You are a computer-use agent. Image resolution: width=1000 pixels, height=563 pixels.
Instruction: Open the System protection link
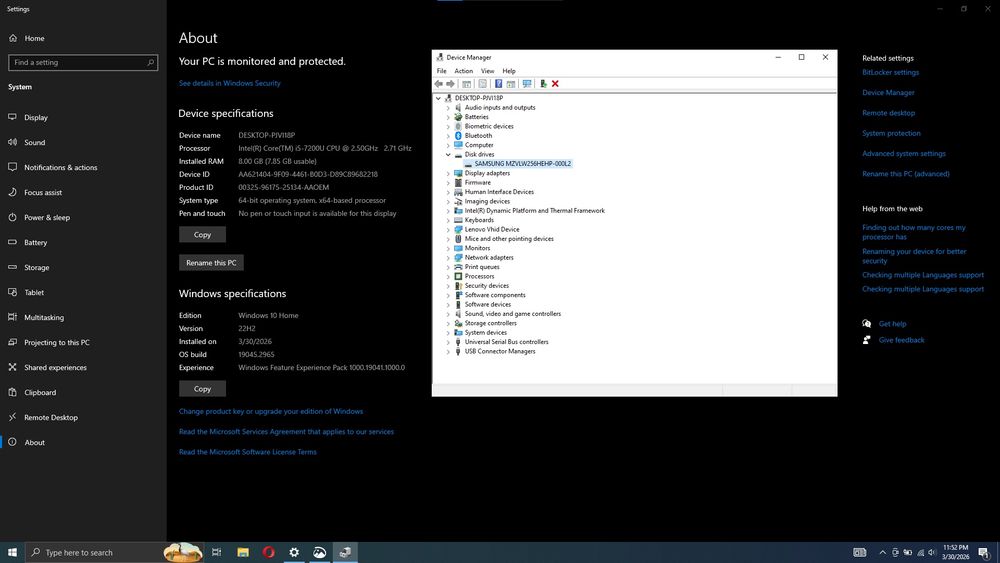pos(891,133)
